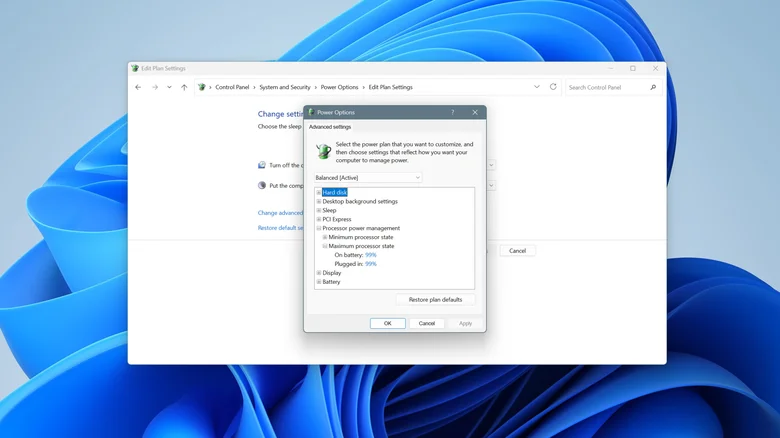Confirm with OK in Power Options

click(388, 324)
